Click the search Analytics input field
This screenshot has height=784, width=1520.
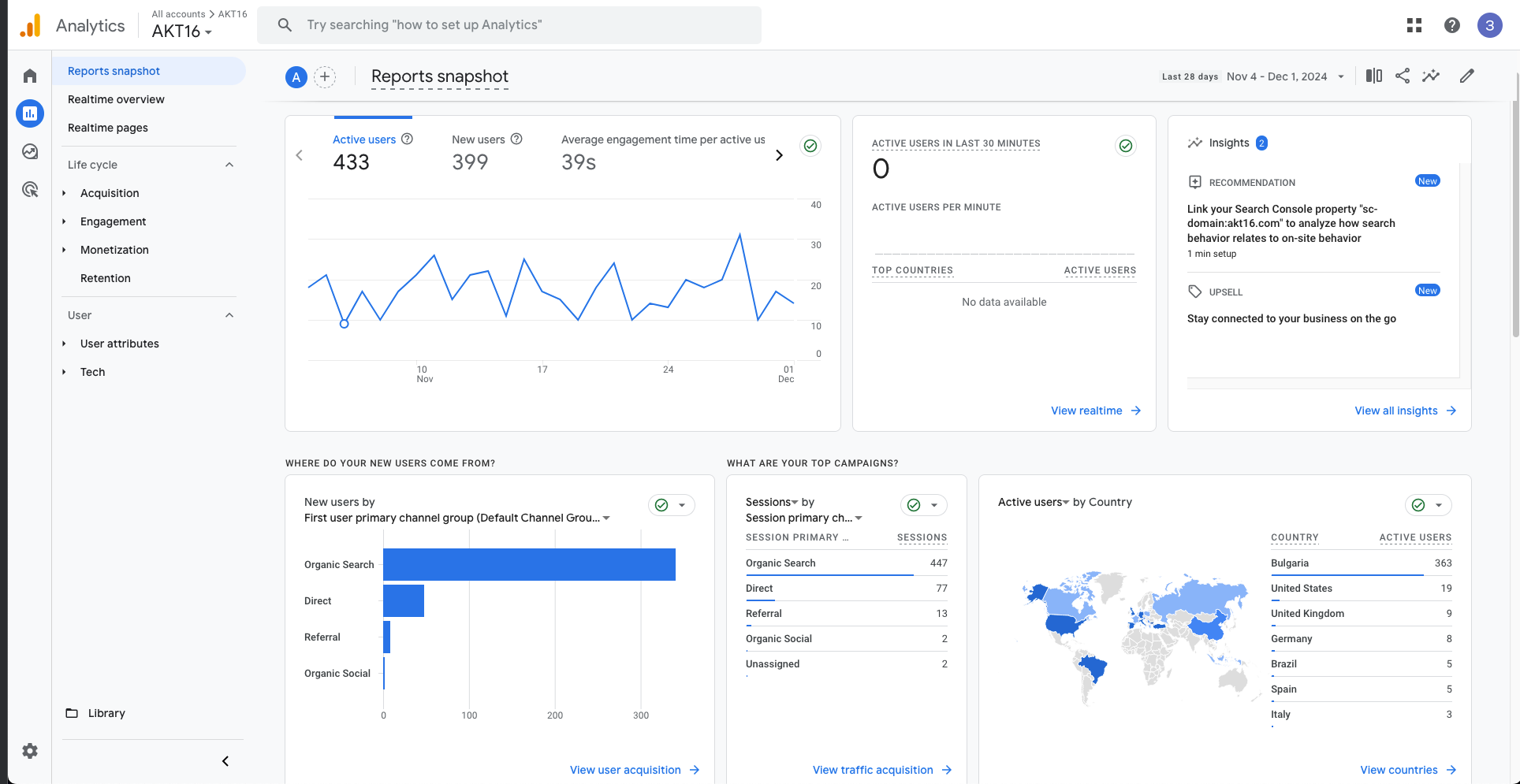coord(509,25)
